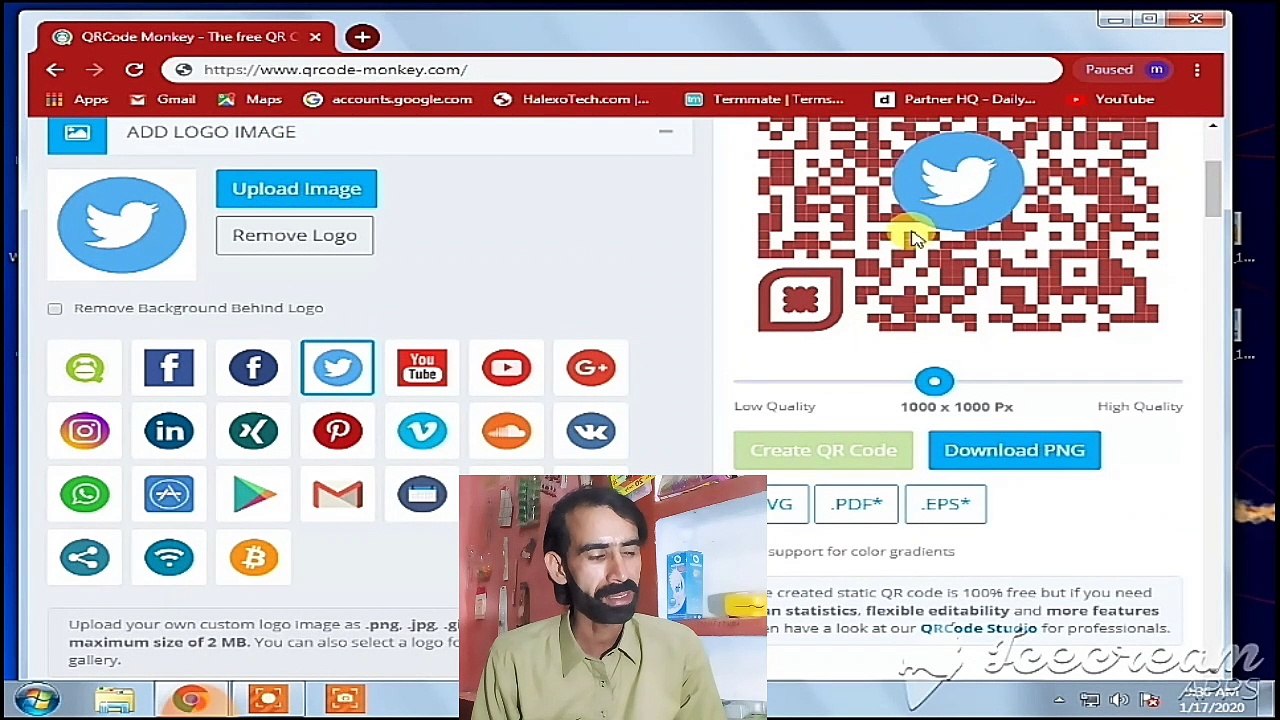Switch to the QRCode Monkey tab
1280x720 pixels.
tap(186, 37)
